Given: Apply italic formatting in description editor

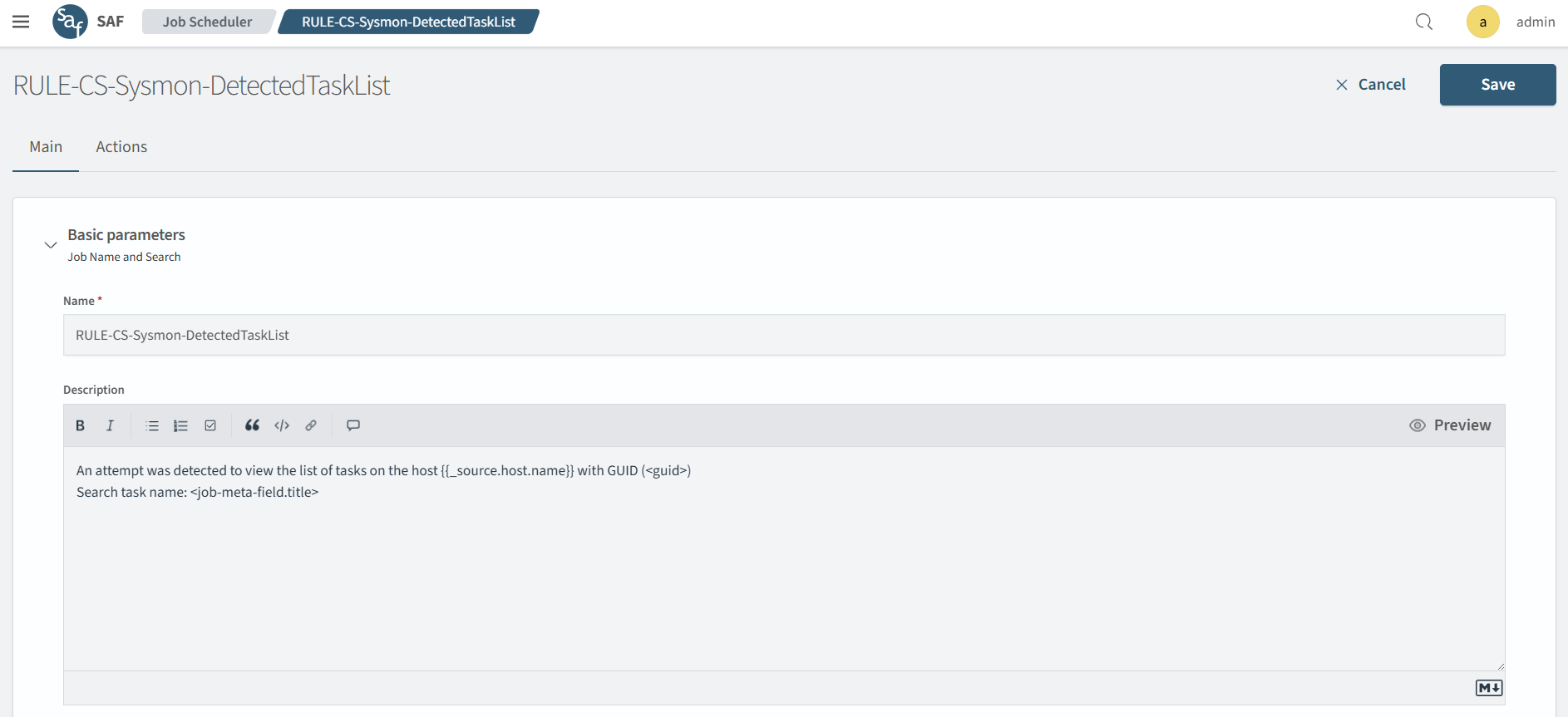Looking at the screenshot, I should tap(110, 425).
